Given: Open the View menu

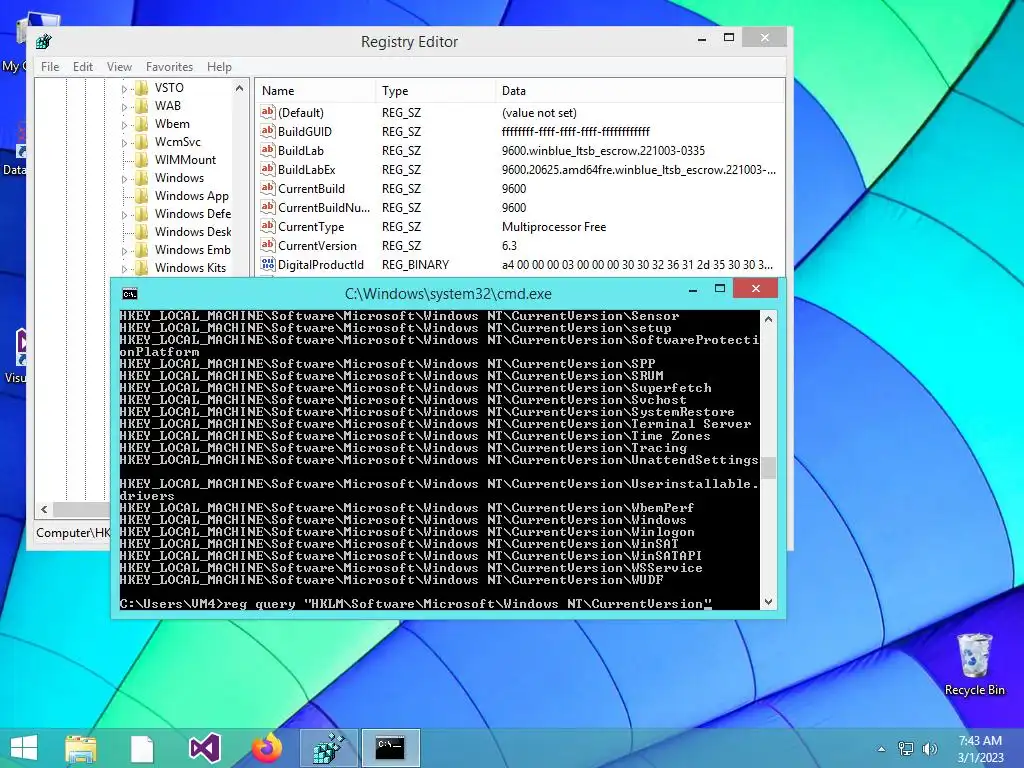Looking at the screenshot, I should (119, 67).
